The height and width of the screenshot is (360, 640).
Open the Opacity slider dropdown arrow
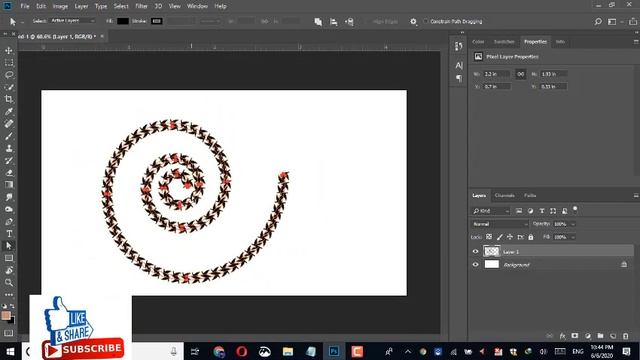click(x=573, y=224)
